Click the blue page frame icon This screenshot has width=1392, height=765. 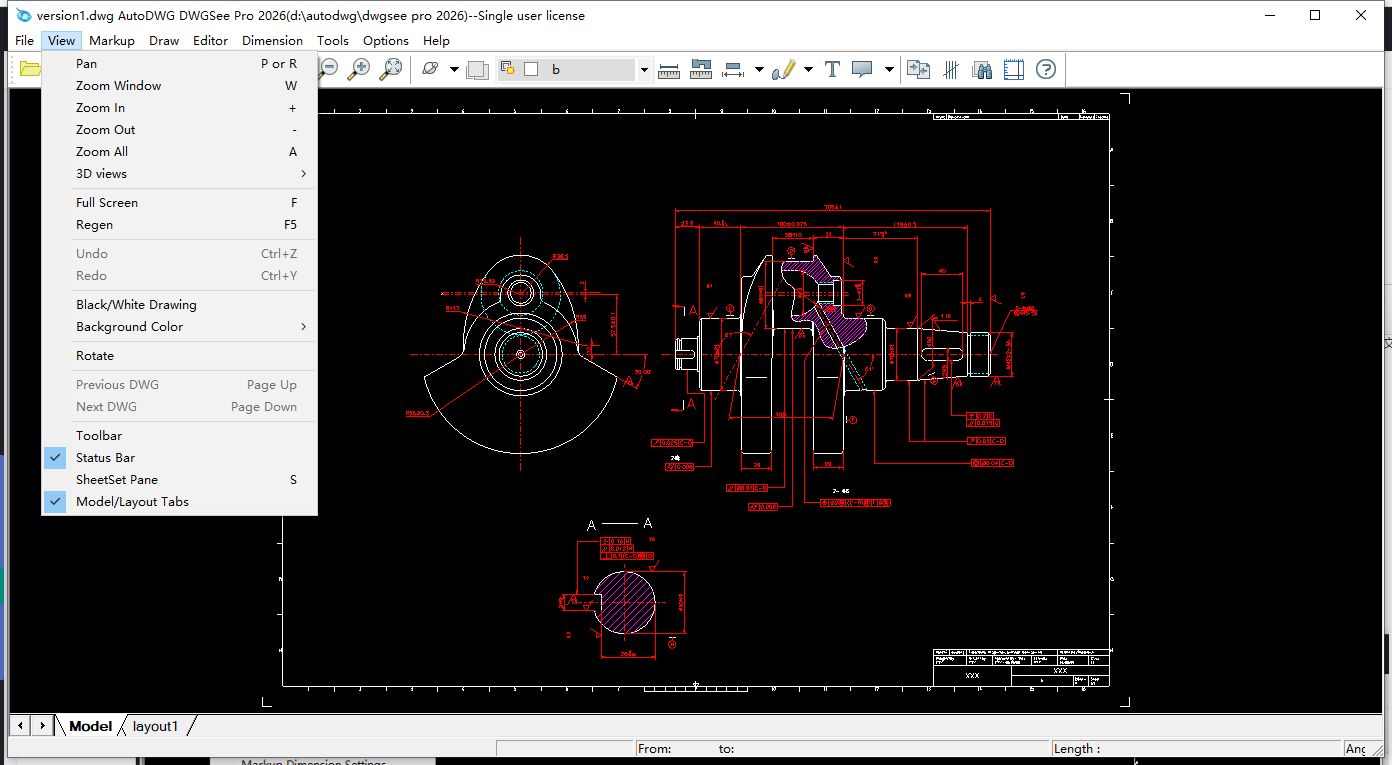tap(1014, 69)
